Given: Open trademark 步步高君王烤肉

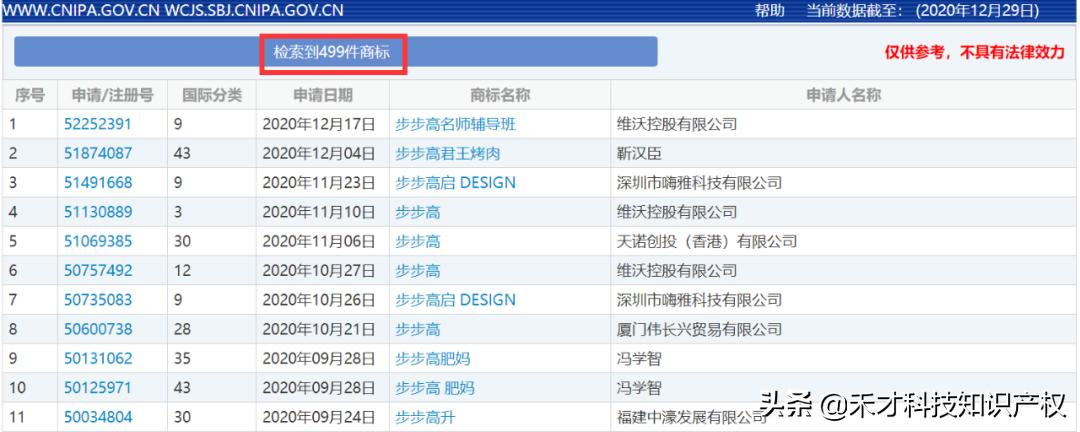Looking at the screenshot, I should click(x=447, y=153).
